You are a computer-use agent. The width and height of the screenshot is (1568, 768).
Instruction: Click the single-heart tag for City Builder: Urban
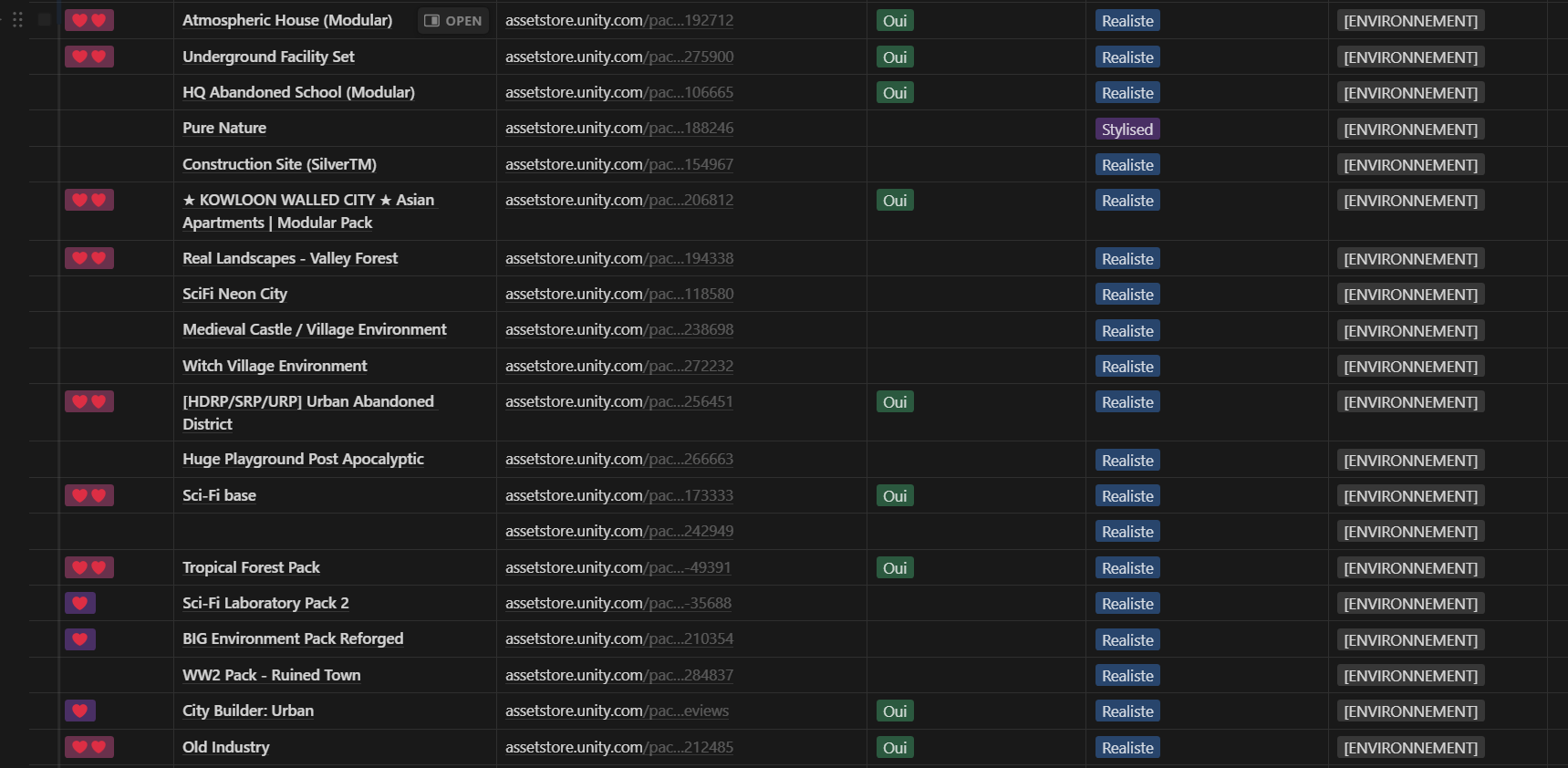click(80, 711)
